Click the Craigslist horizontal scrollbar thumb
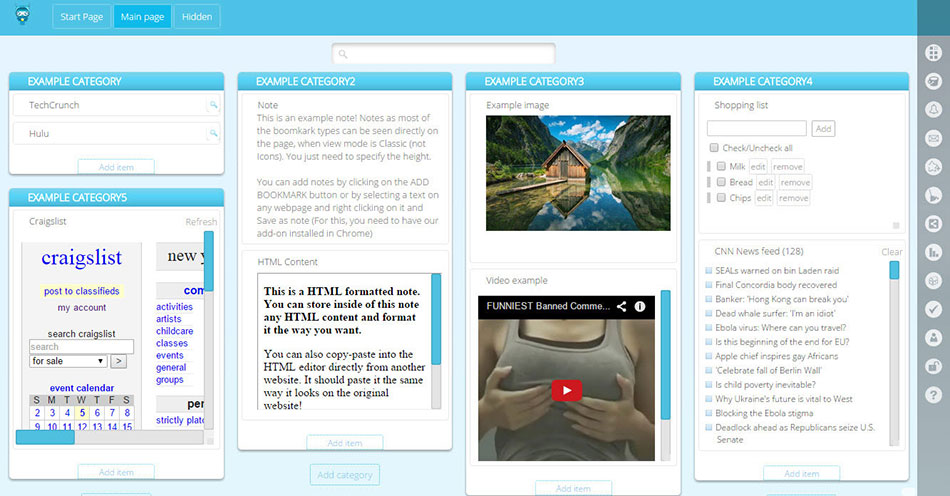This screenshot has width=950, height=496. coord(45,437)
